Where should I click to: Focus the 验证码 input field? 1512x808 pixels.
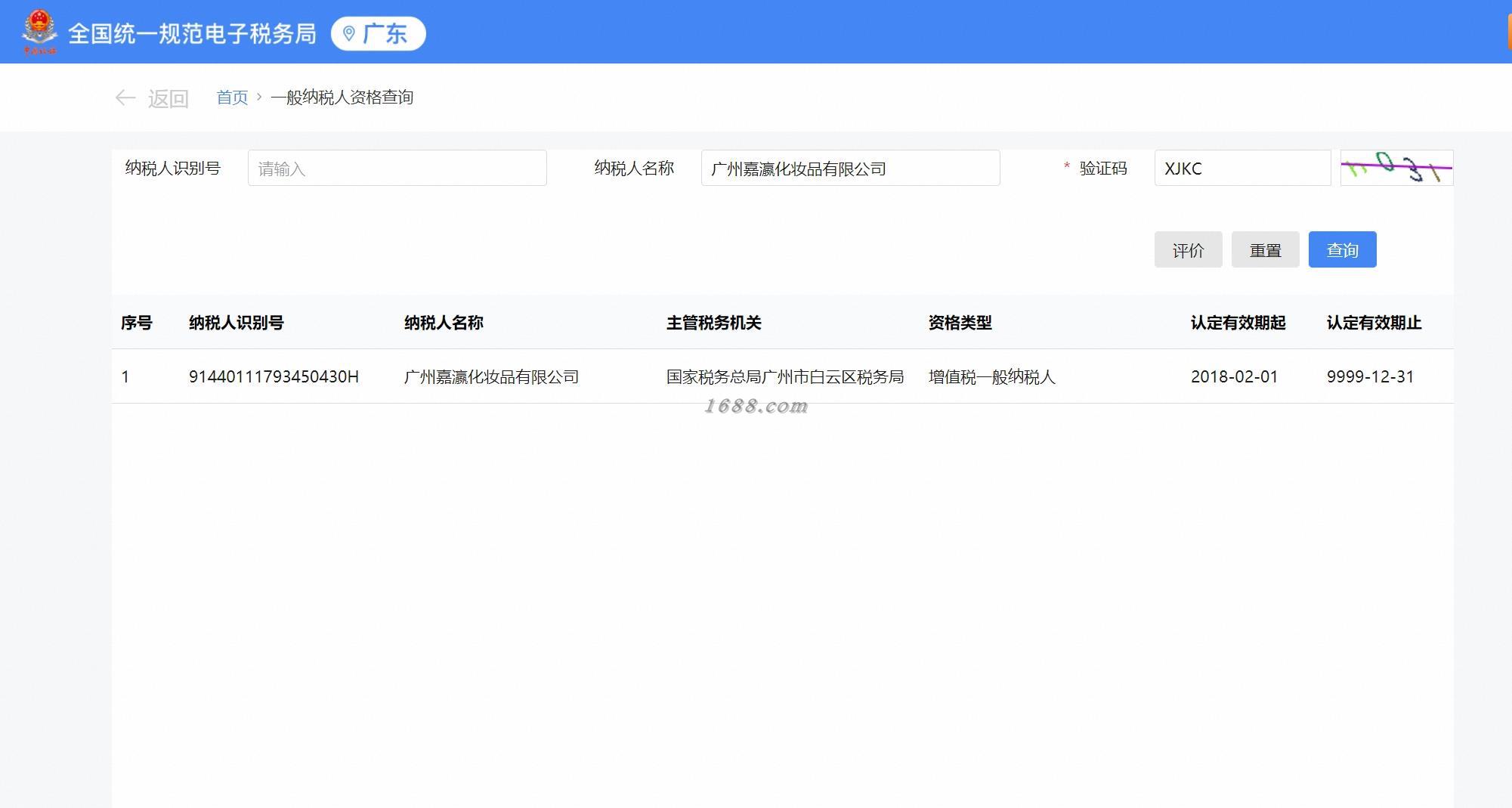tap(1242, 168)
